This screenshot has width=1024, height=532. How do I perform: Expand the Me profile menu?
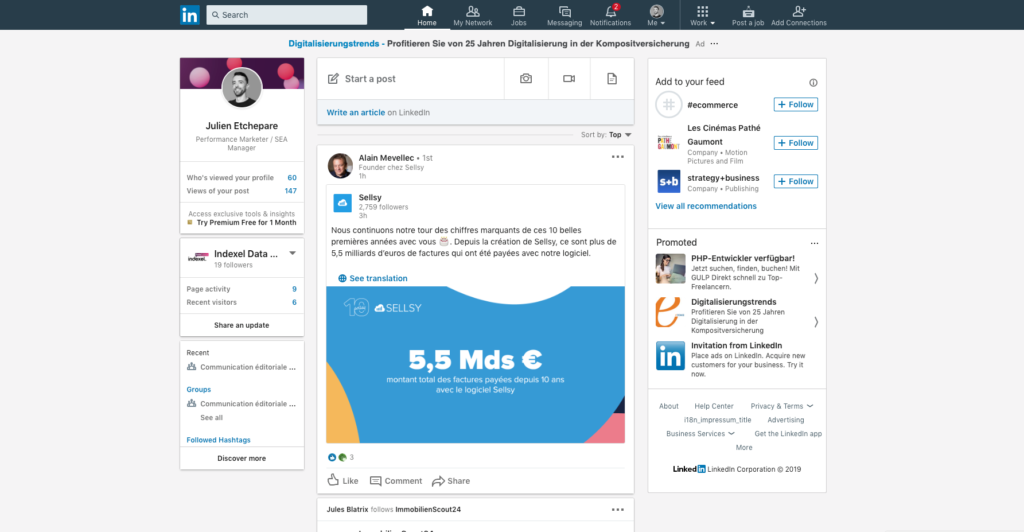point(656,16)
